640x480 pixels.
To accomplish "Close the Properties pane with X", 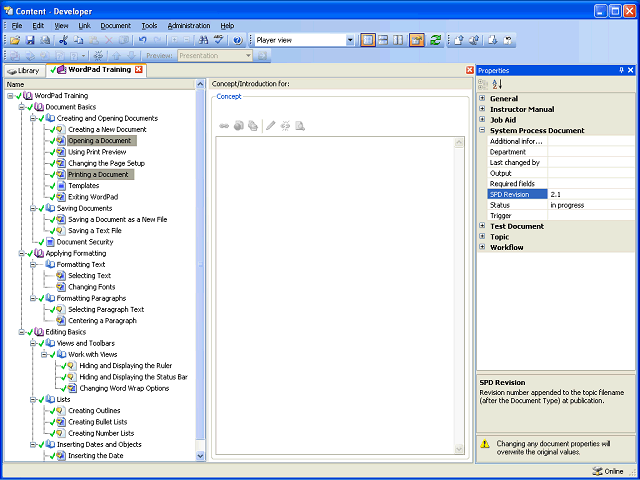I will pos(630,70).
